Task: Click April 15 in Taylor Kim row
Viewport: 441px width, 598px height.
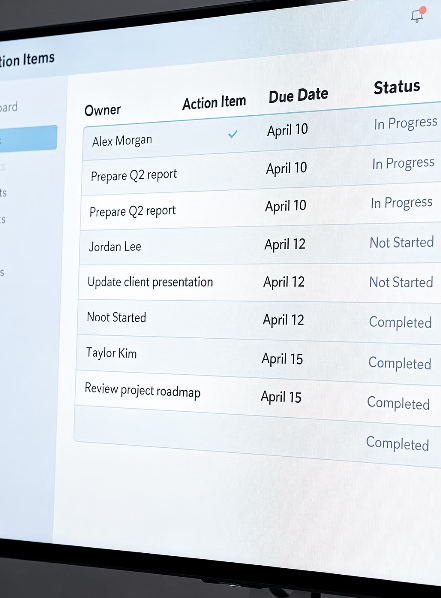Action: (x=282, y=358)
